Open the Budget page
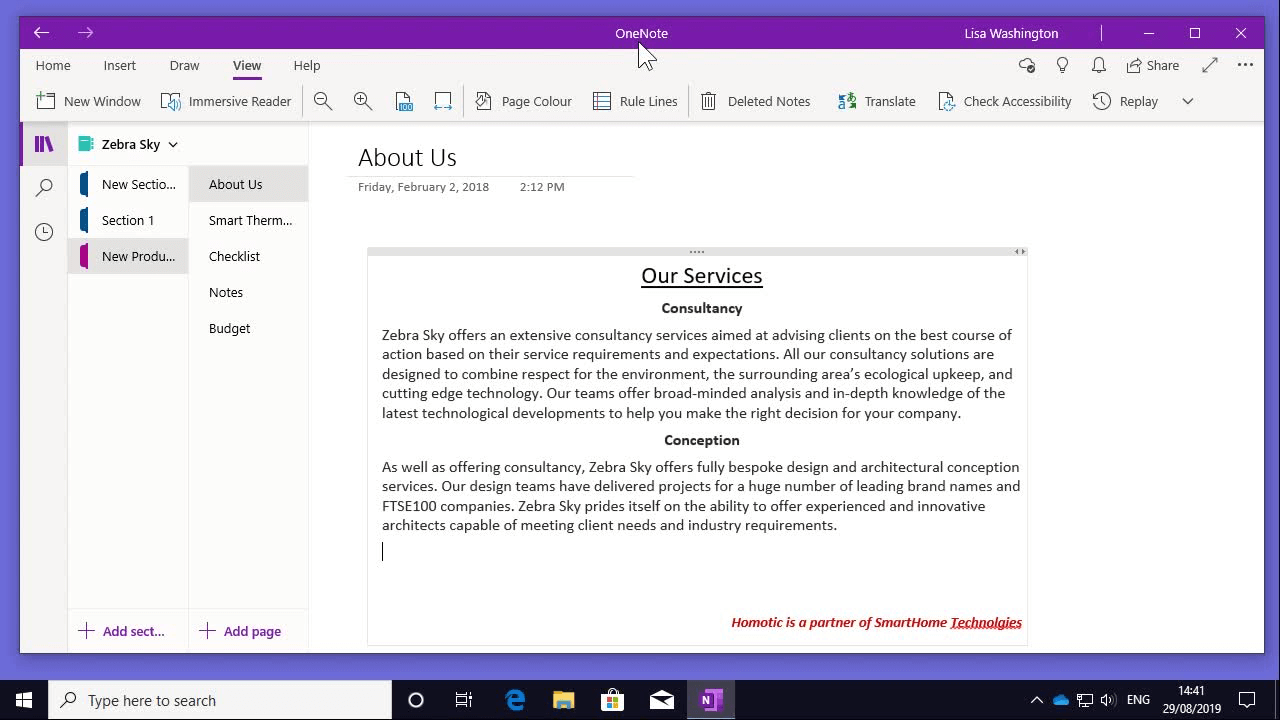This screenshot has width=1280, height=720. (229, 328)
